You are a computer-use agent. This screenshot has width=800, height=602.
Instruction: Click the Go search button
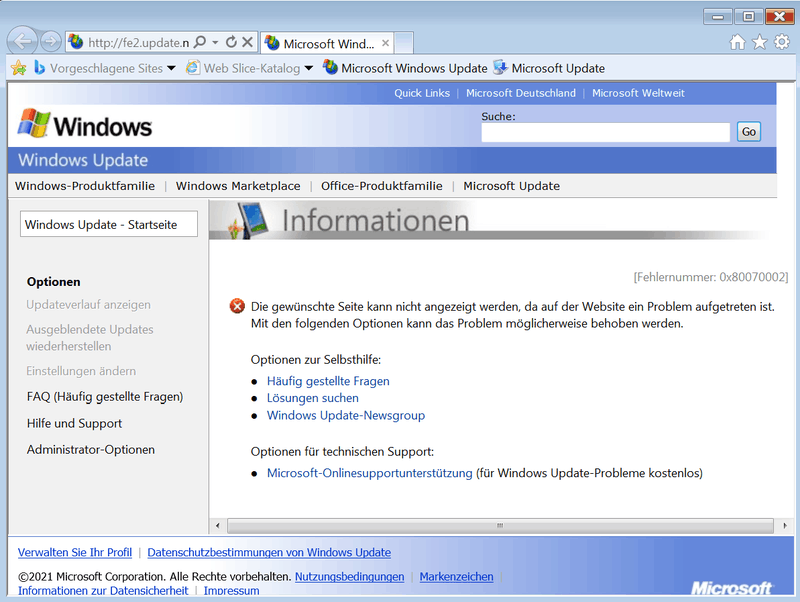[x=748, y=132]
